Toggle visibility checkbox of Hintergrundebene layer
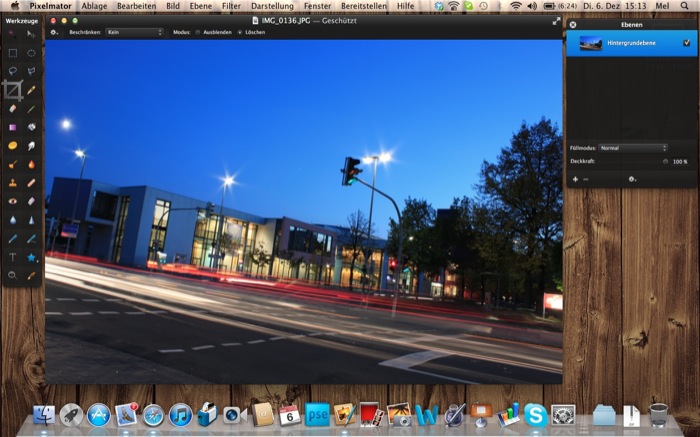 [686, 43]
